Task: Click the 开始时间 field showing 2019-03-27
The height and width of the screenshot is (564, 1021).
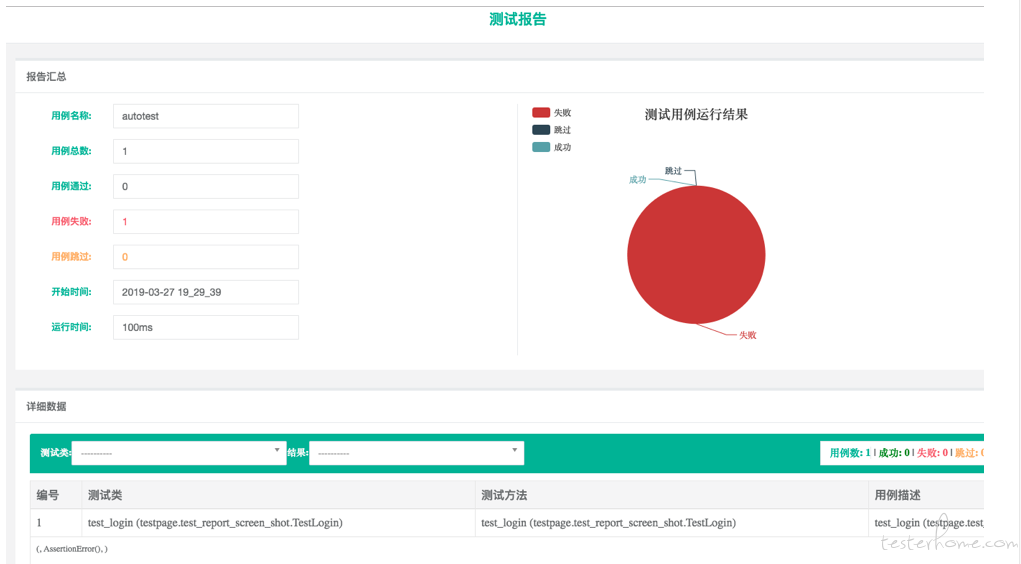Action: coord(206,292)
